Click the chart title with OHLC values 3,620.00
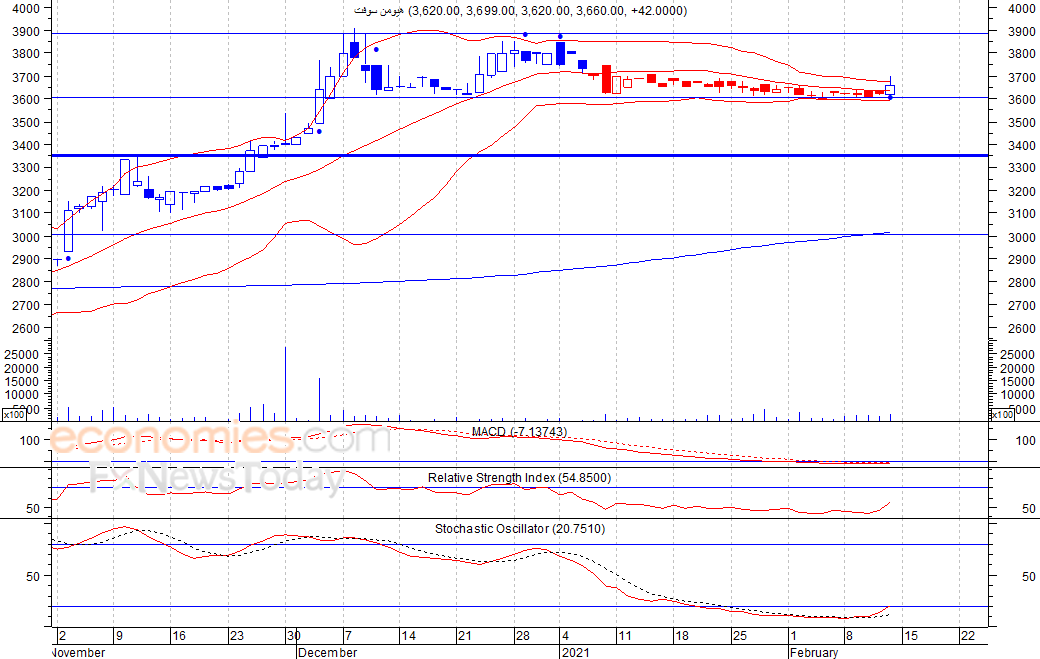 [520, 11]
